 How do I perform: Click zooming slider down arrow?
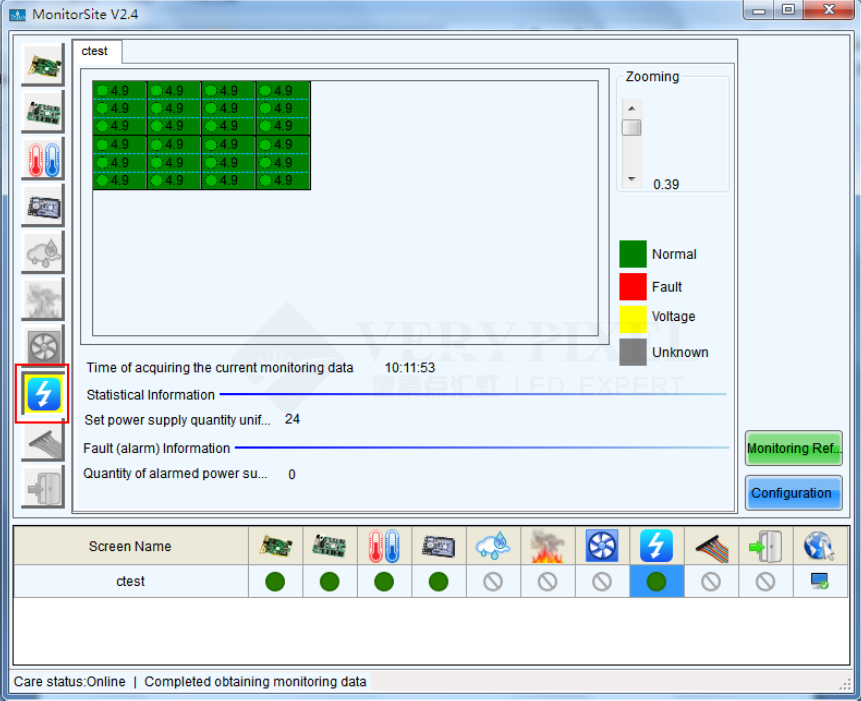(x=631, y=179)
